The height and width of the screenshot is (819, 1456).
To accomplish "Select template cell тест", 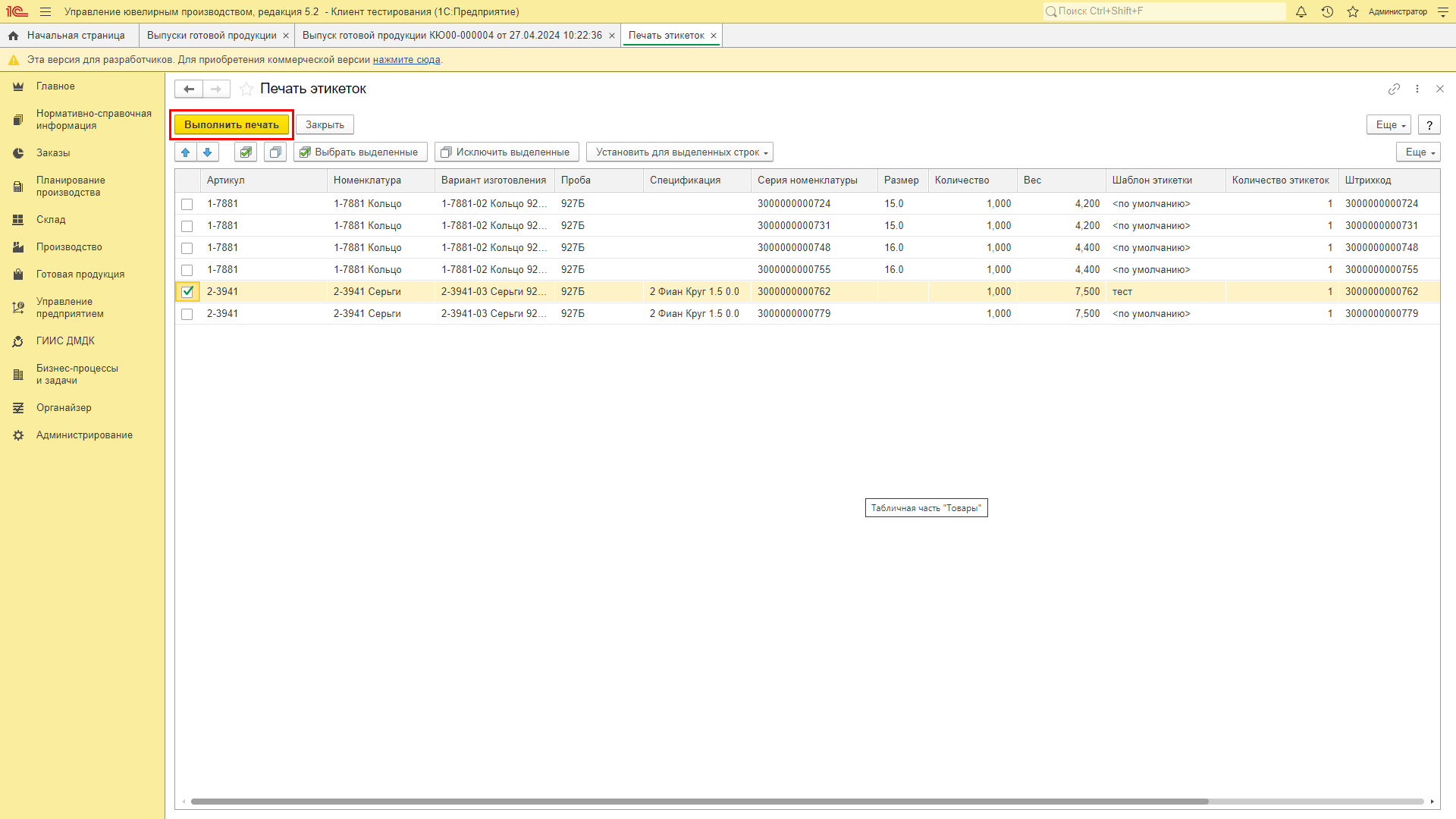I will pyautogui.click(x=1166, y=292).
